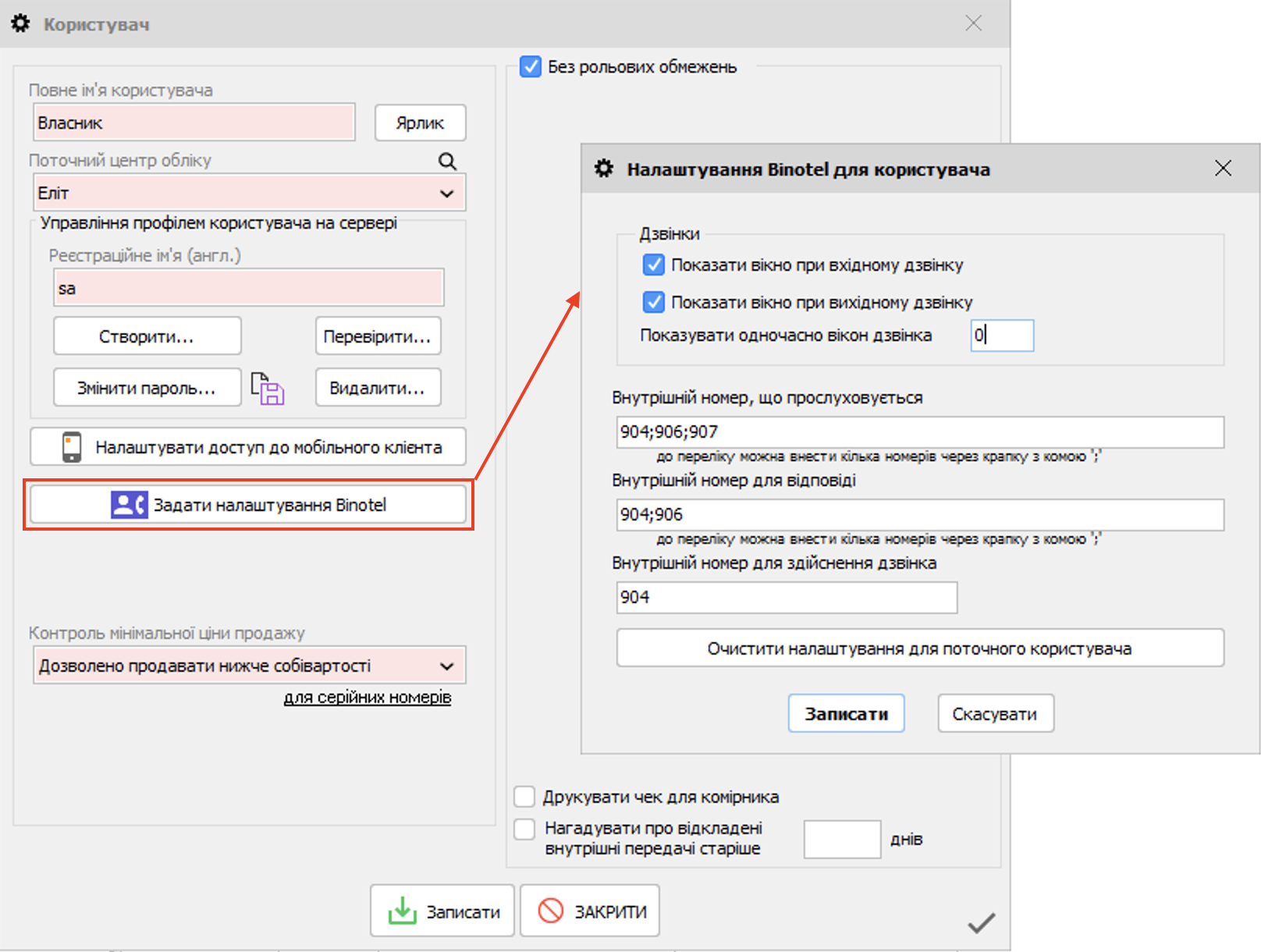
Task: Click the gear icon in Binotel dialog title
Action: [x=604, y=169]
